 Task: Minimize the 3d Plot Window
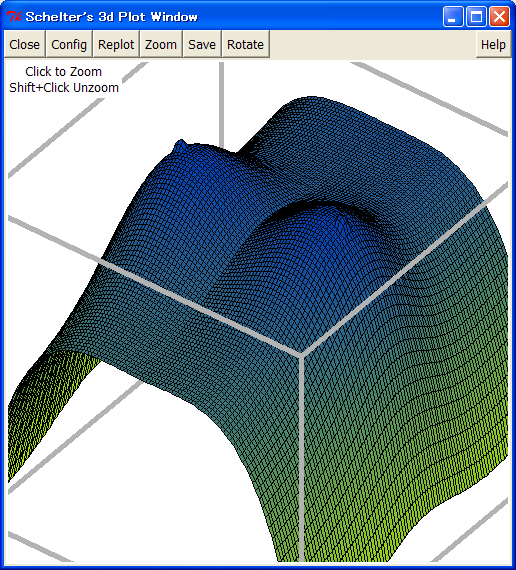[453, 17]
